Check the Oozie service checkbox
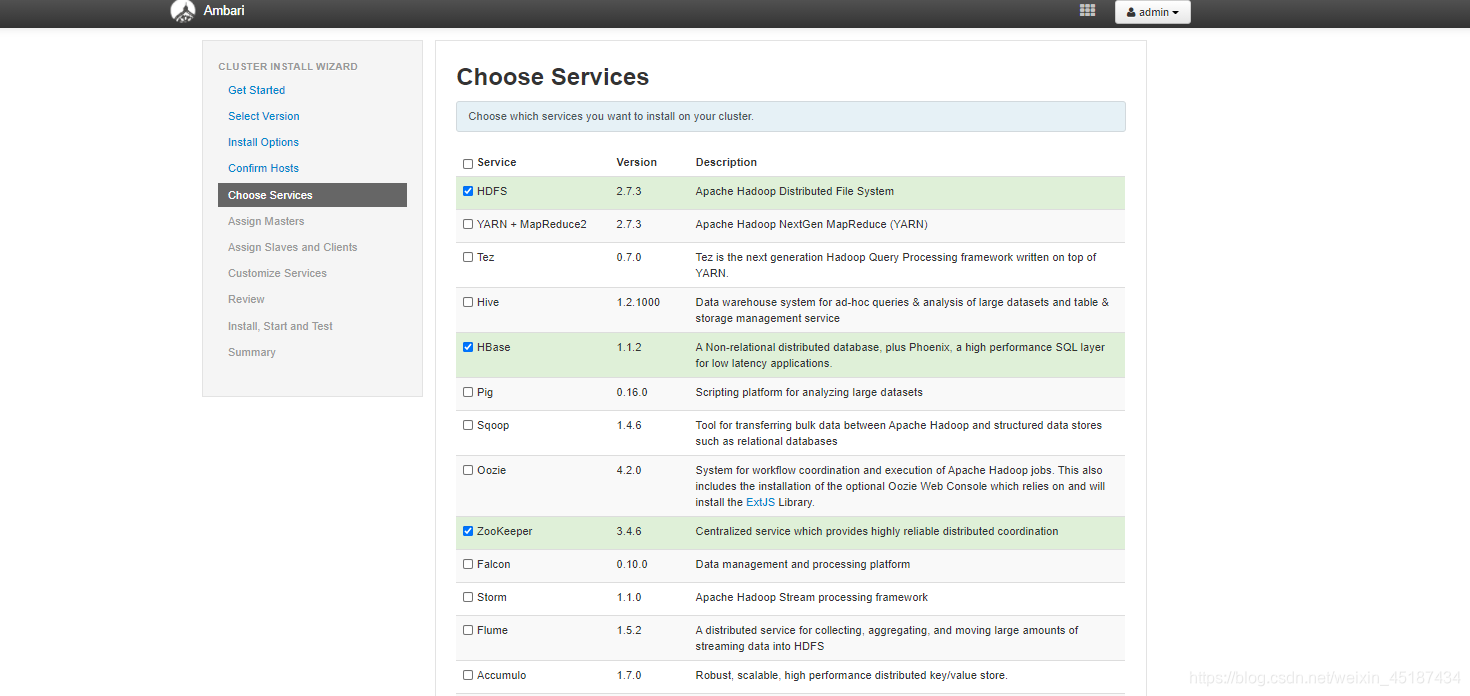Image resolution: width=1470 pixels, height=696 pixels. [x=468, y=470]
